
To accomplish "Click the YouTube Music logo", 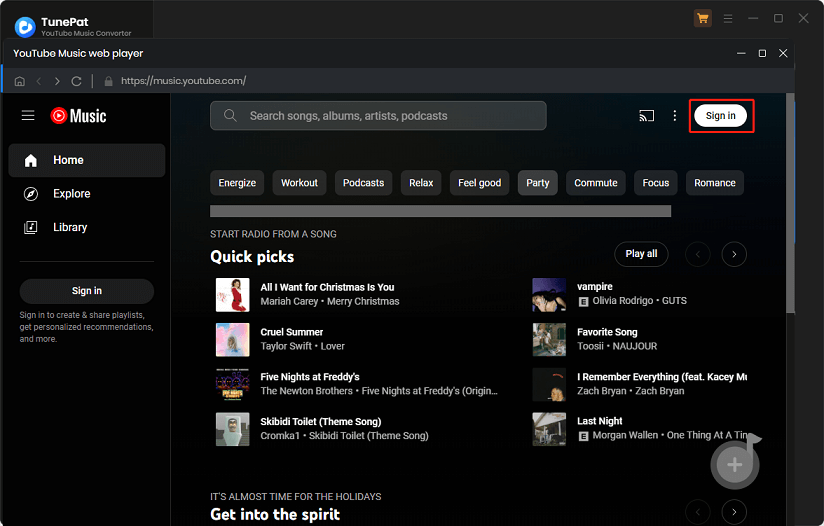I will (78, 116).
